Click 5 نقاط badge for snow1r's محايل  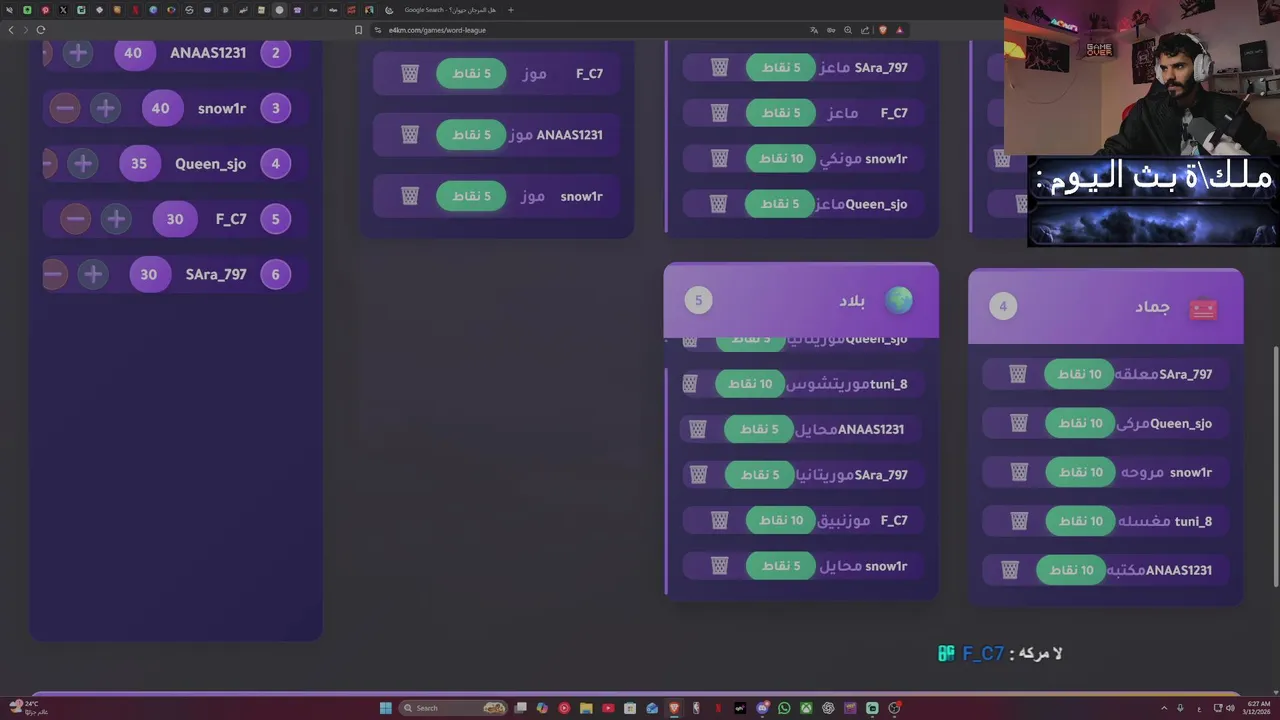pos(781,566)
